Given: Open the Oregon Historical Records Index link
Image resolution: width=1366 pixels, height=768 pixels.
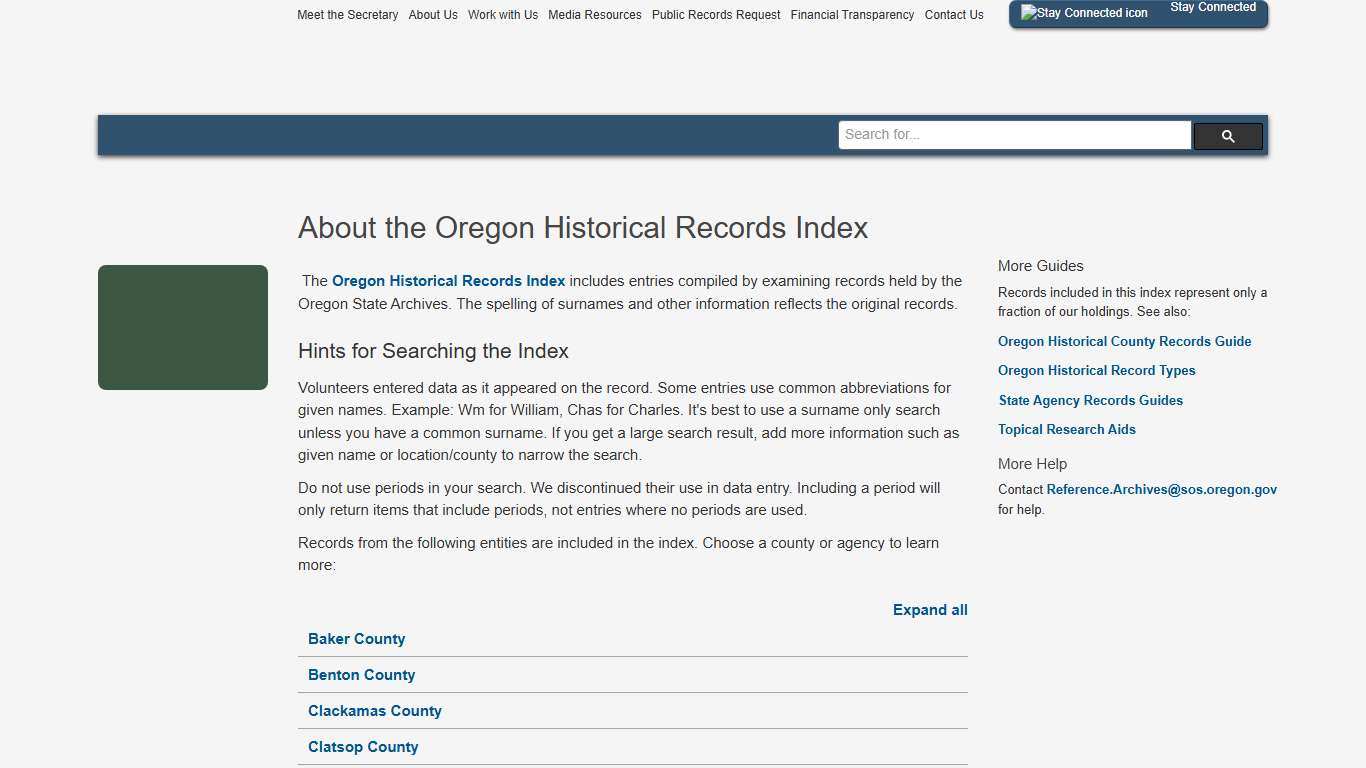Looking at the screenshot, I should click(448, 281).
